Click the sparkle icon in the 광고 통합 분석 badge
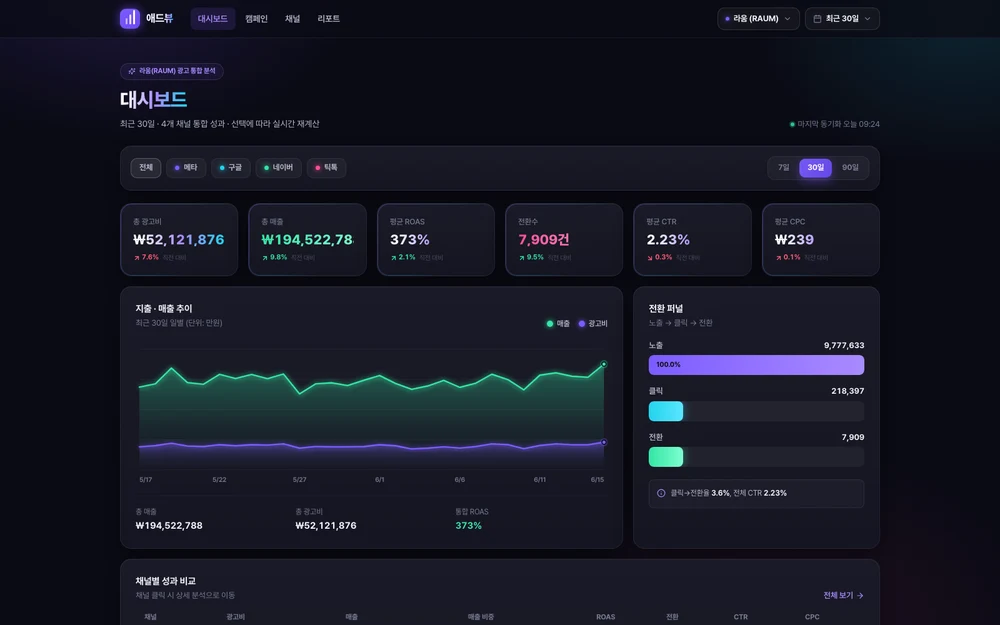This screenshot has height=625, width=1000. click(x=132, y=71)
